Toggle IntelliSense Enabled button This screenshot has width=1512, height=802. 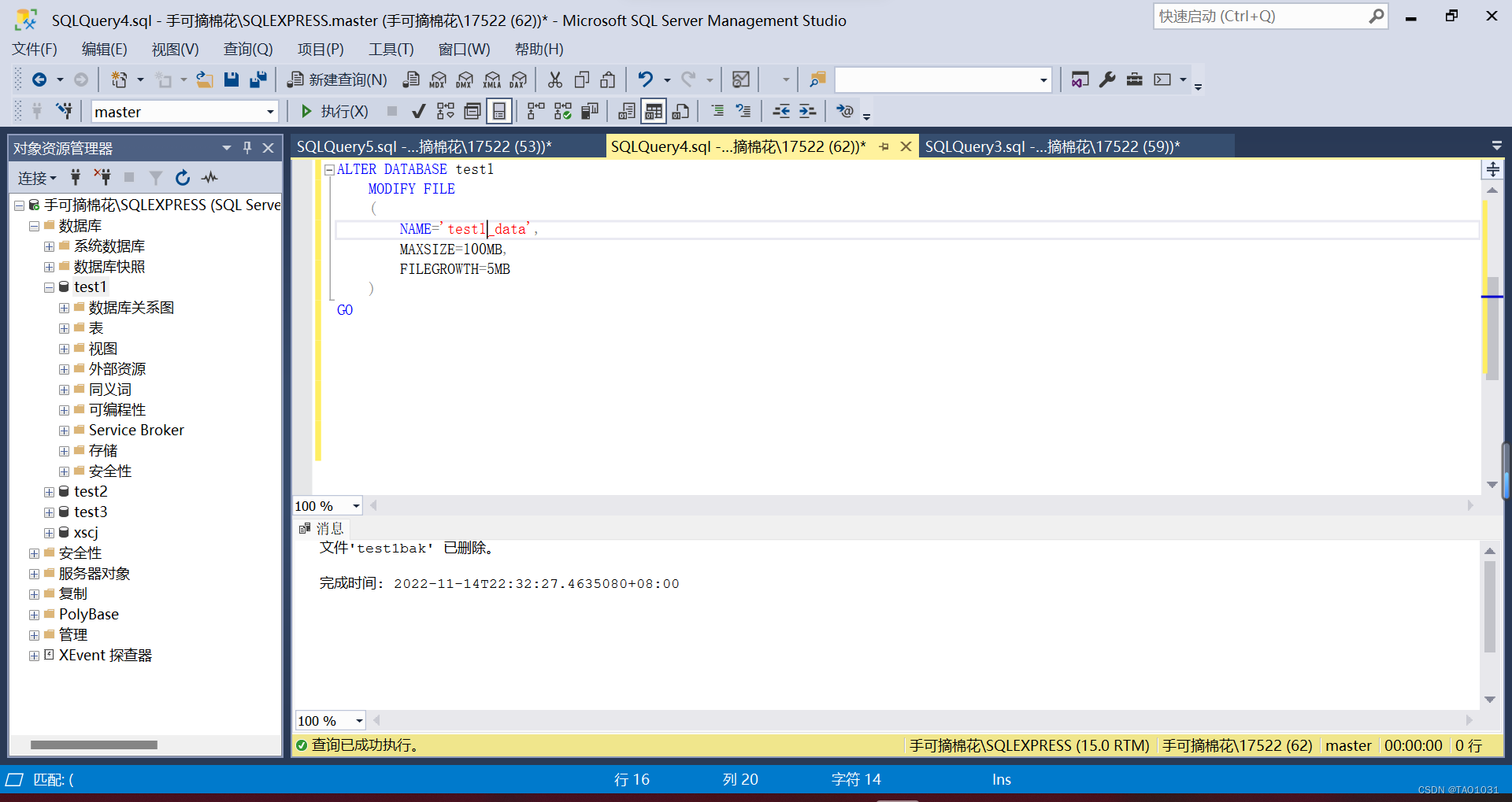[x=499, y=112]
